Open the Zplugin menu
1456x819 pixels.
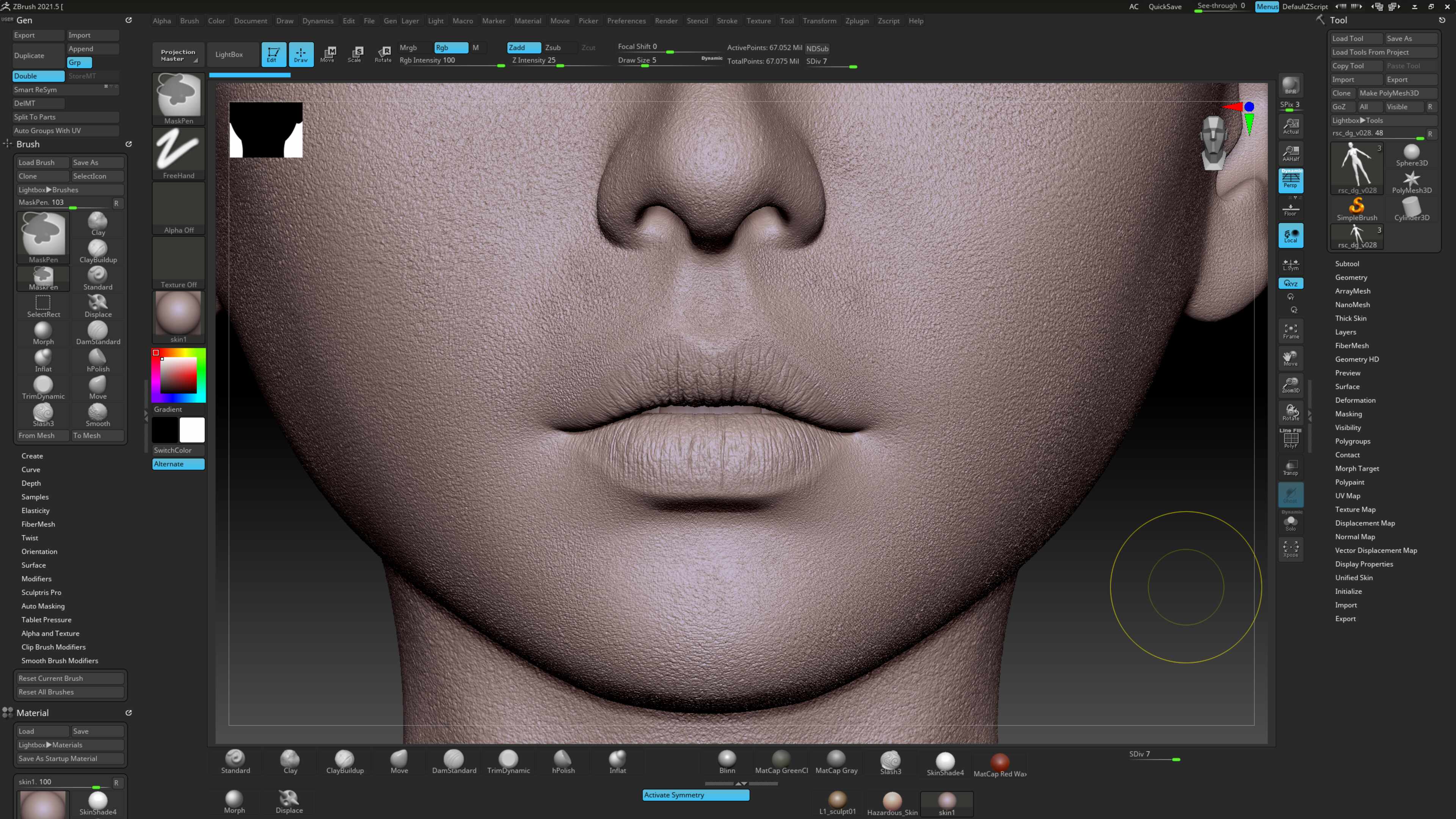click(857, 21)
